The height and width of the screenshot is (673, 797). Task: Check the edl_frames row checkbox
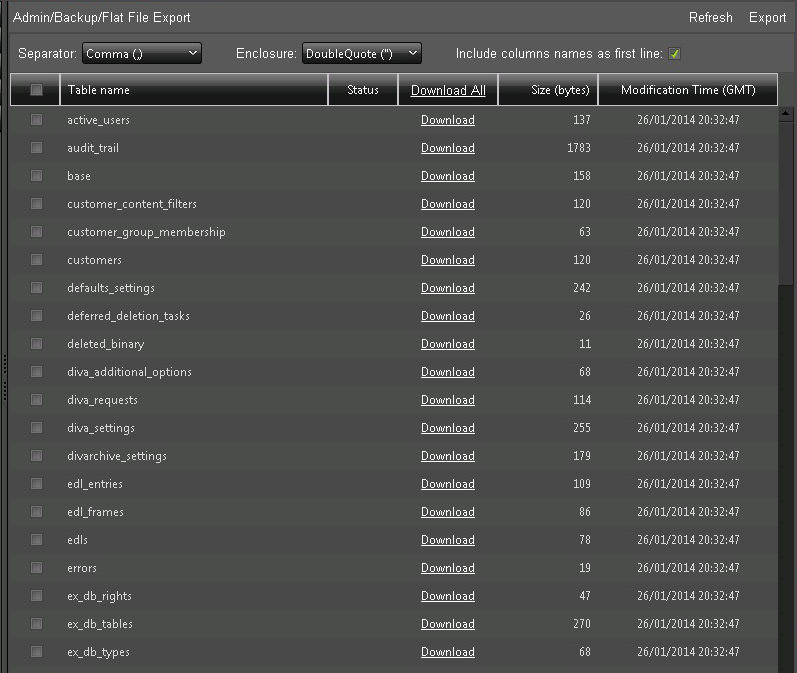pyautogui.click(x=36, y=511)
